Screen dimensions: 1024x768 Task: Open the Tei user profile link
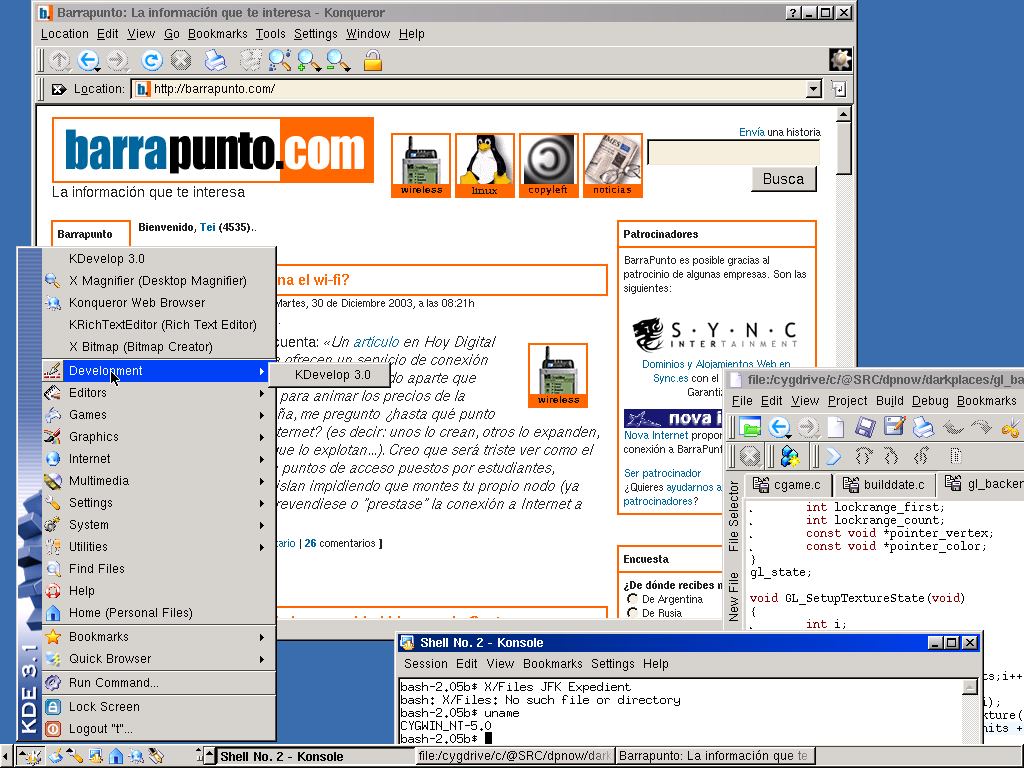pyautogui.click(x=208, y=227)
